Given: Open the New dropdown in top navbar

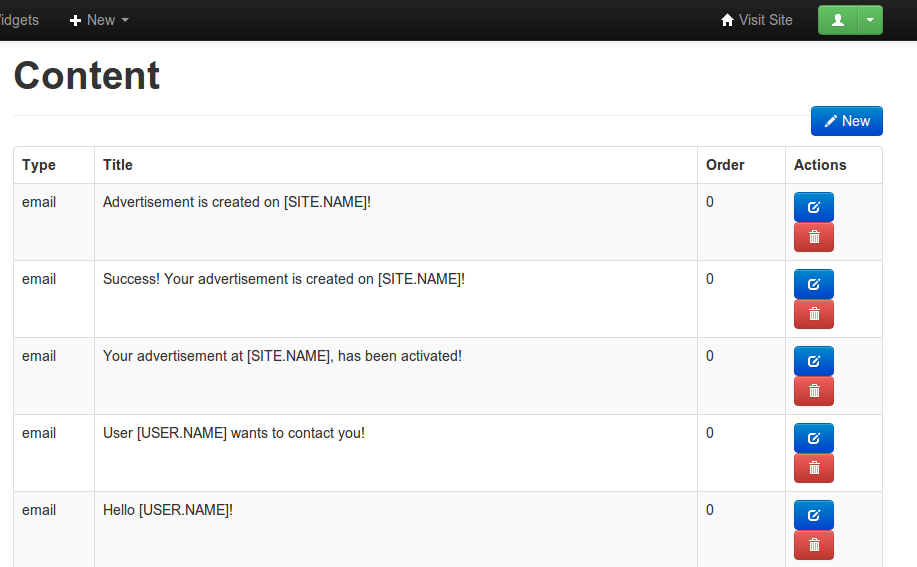Looking at the screenshot, I should (x=99, y=20).
